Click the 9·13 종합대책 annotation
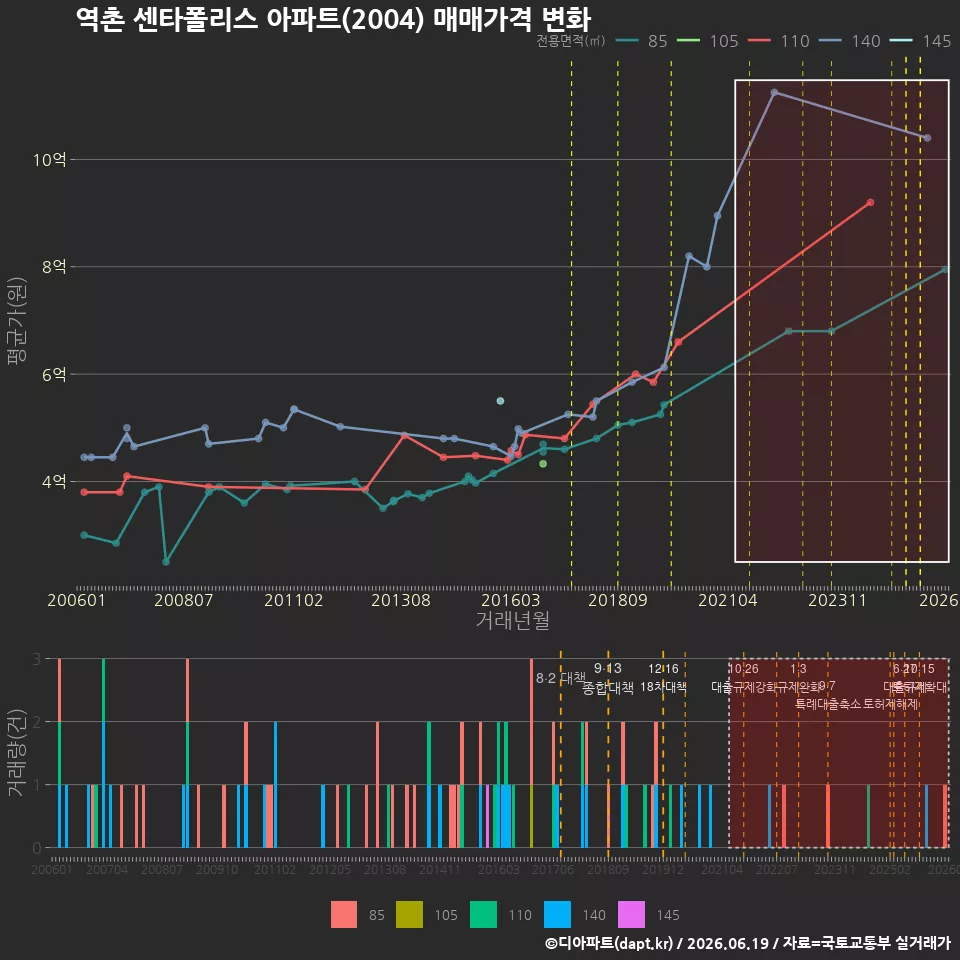The image size is (960, 960). point(607,678)
